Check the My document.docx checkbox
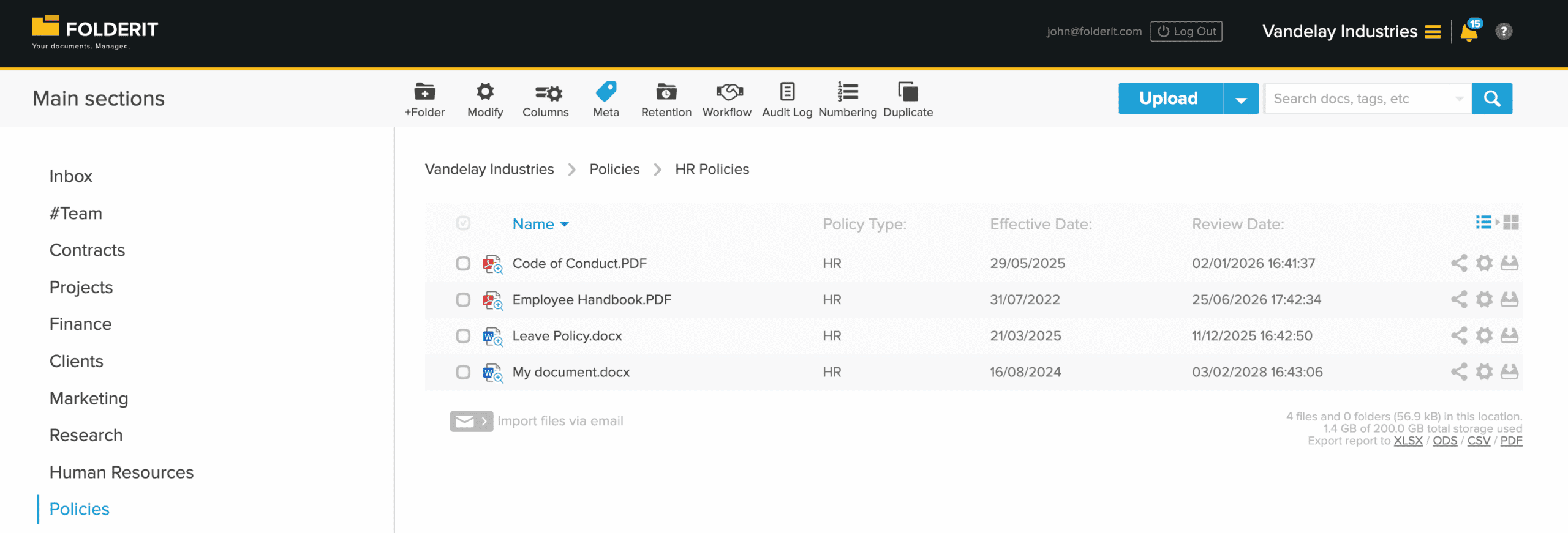 click(x=463, y=372)
